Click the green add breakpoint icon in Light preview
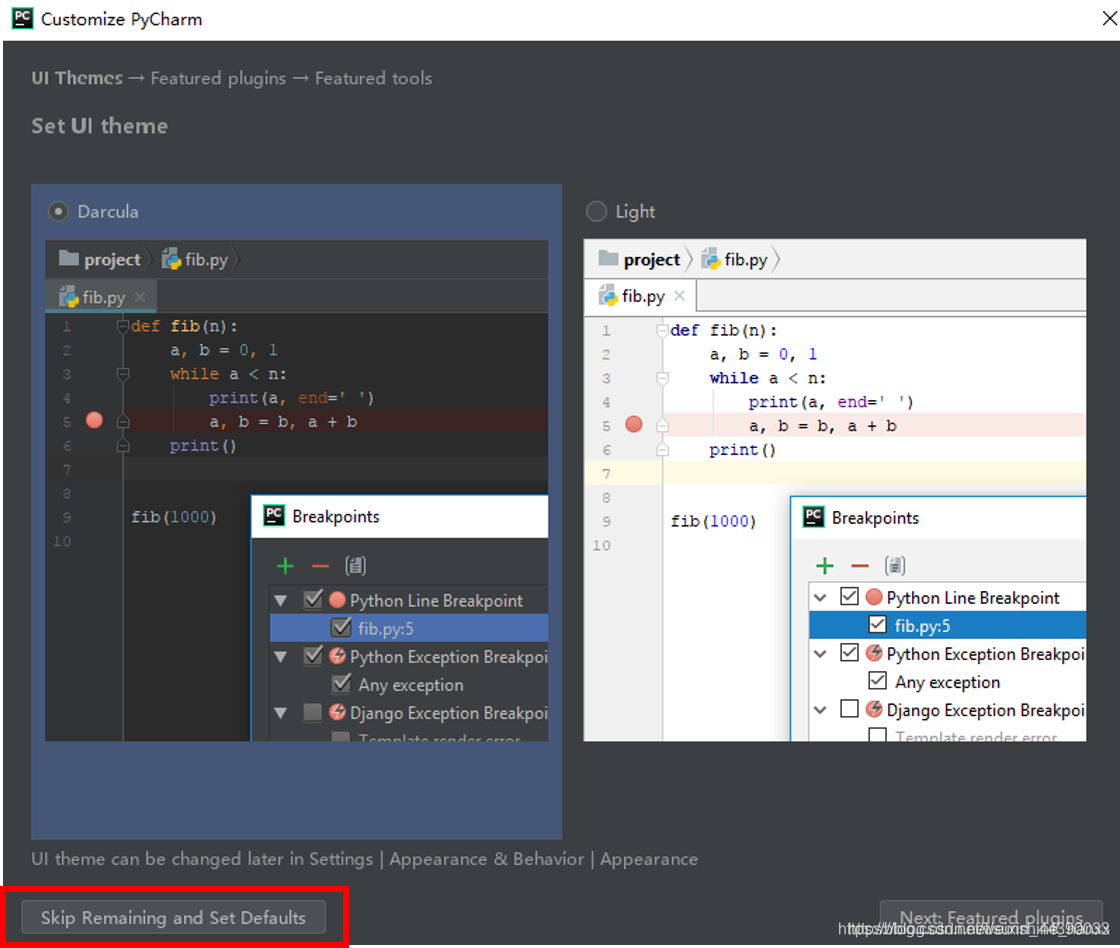The height and width of the screenshot is (948, 1120). tap(824, 566)
